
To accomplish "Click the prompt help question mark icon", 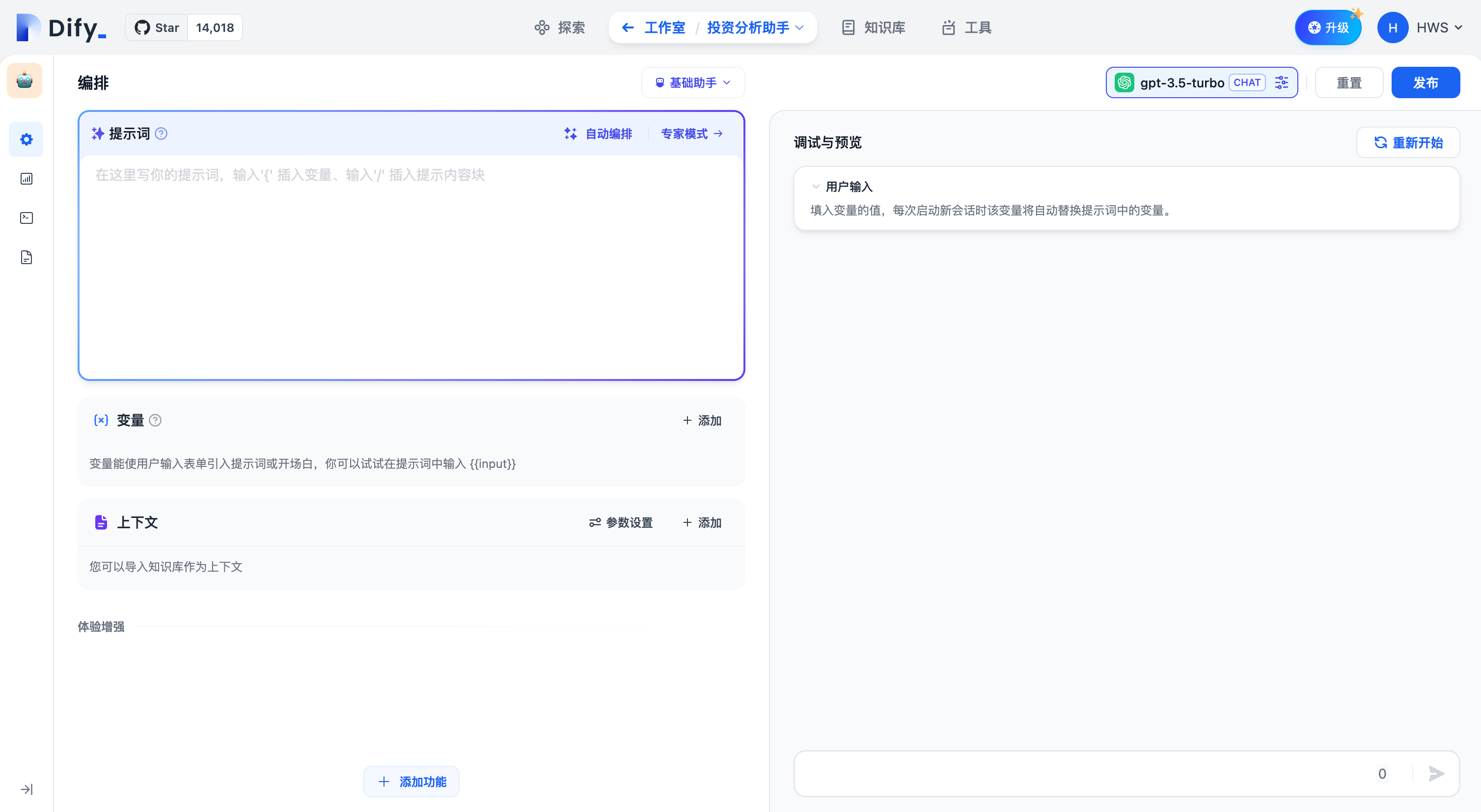I will [x=162, y=134].
